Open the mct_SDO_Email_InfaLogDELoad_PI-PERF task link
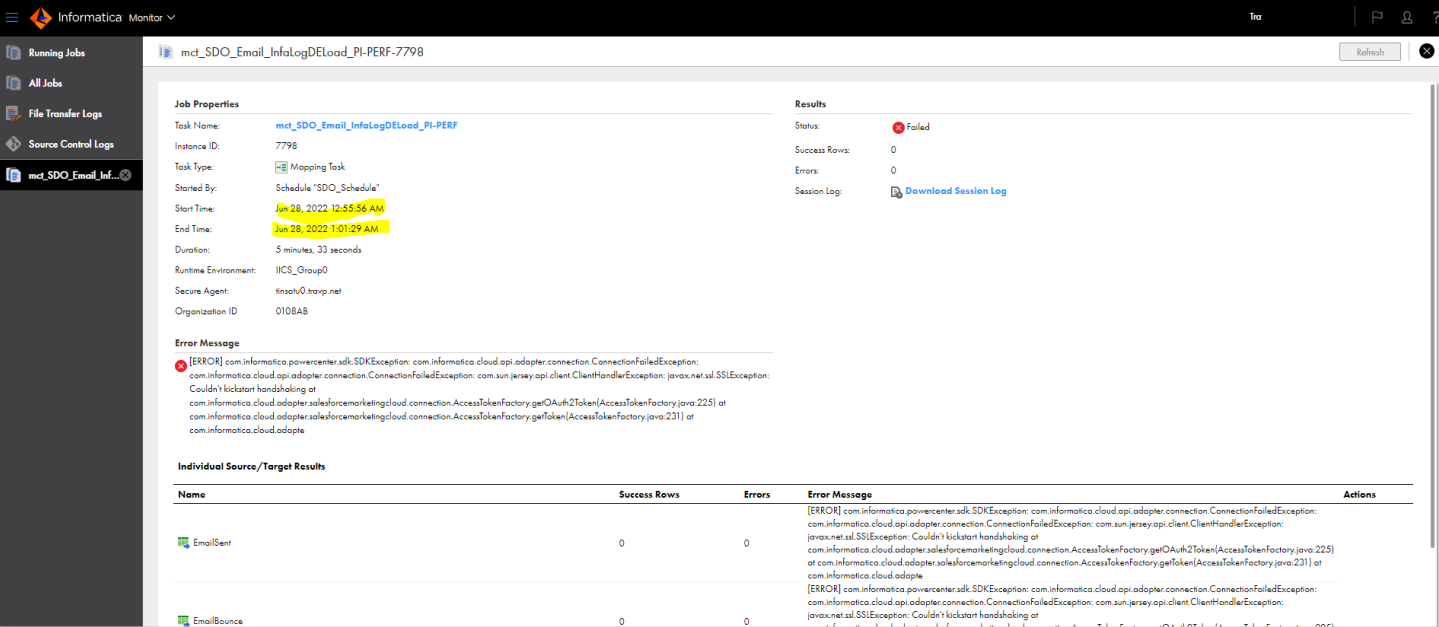 pos(367,126)
